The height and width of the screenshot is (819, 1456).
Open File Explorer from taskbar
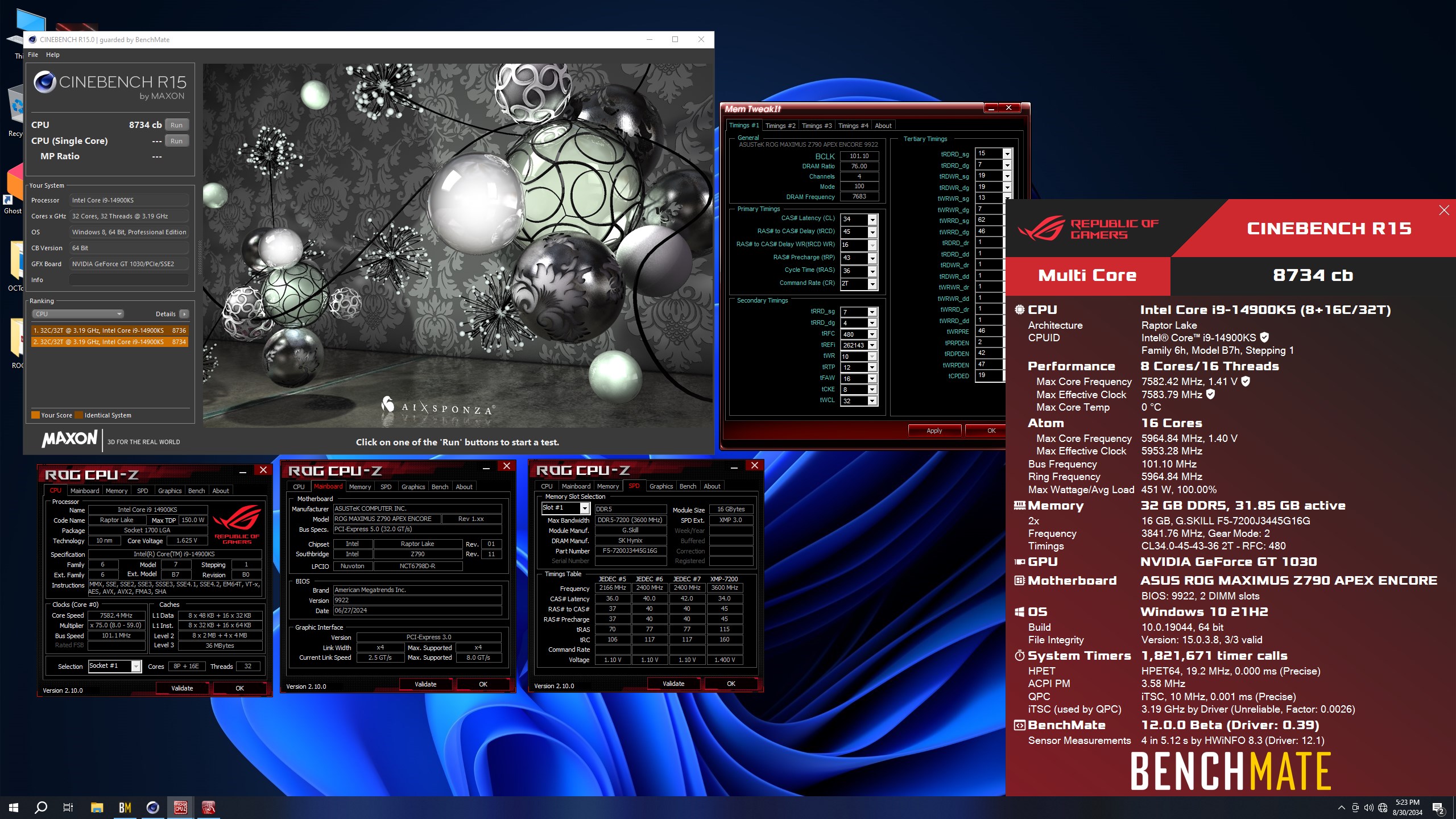pos(97,807)
